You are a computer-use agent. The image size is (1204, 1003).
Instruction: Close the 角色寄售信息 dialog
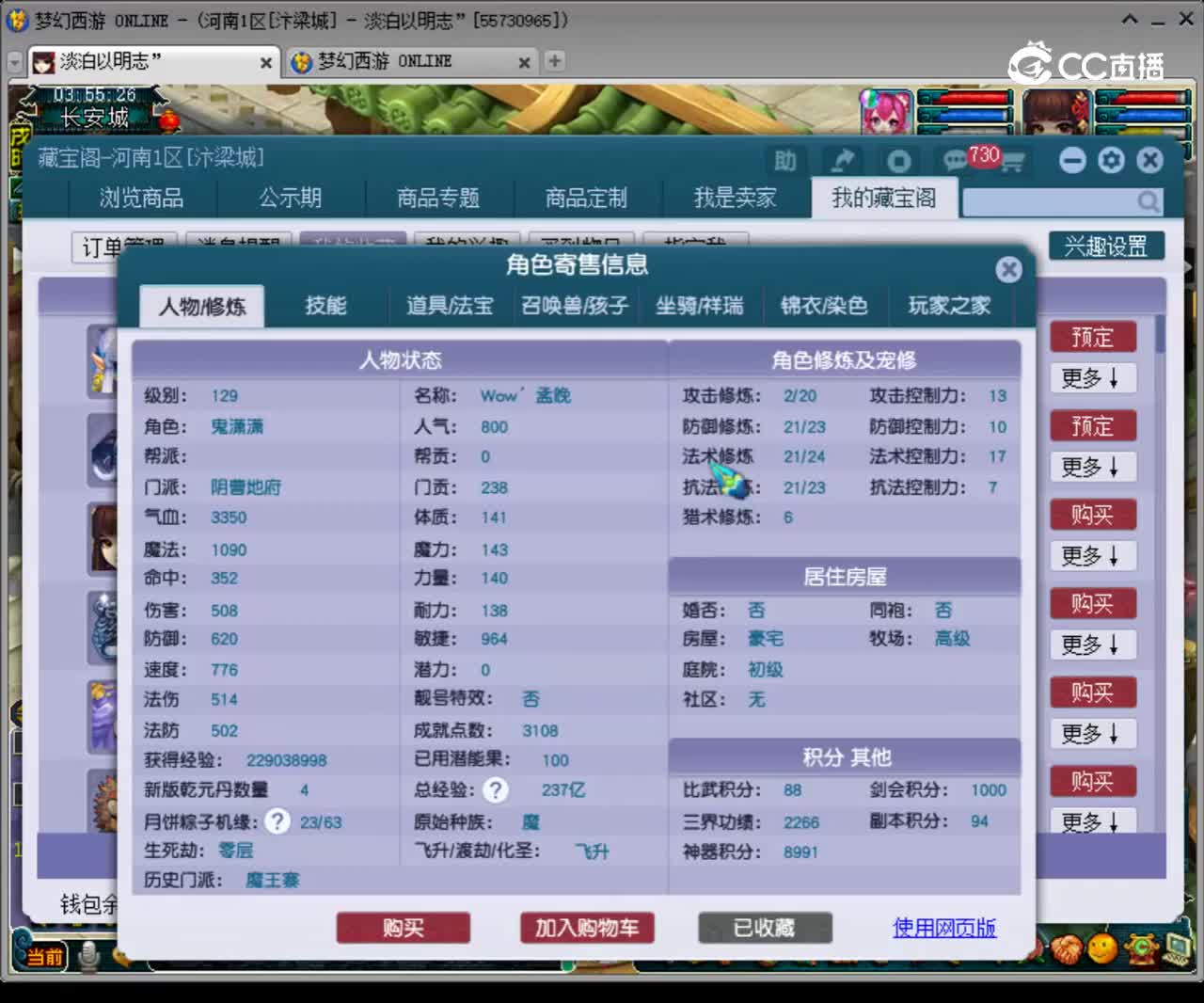[1008, 270]
